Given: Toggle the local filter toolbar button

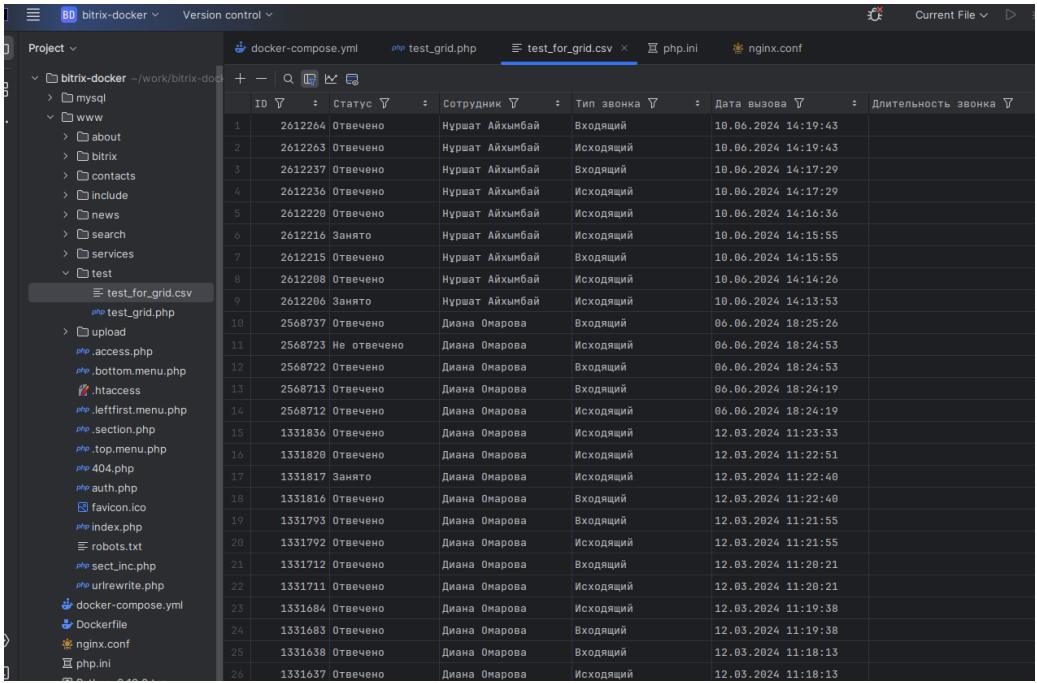Looking at the screenshot, I should point(310,79).
